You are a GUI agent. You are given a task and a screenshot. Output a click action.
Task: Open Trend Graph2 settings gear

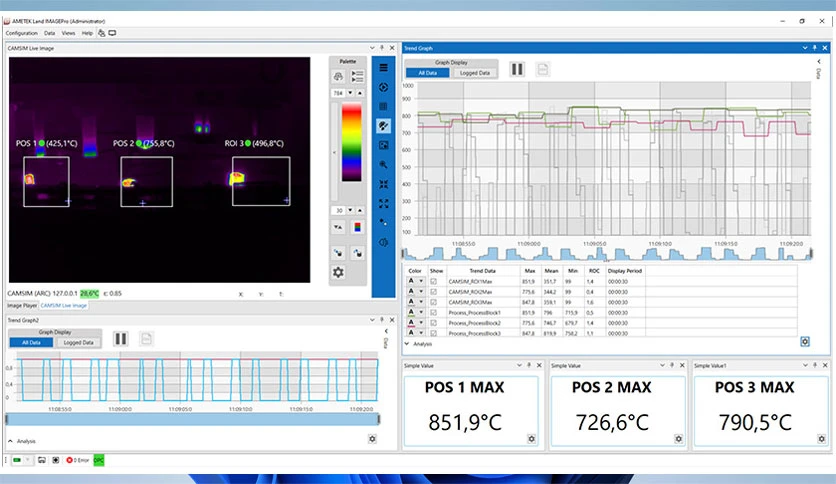(x=372, y=439)
